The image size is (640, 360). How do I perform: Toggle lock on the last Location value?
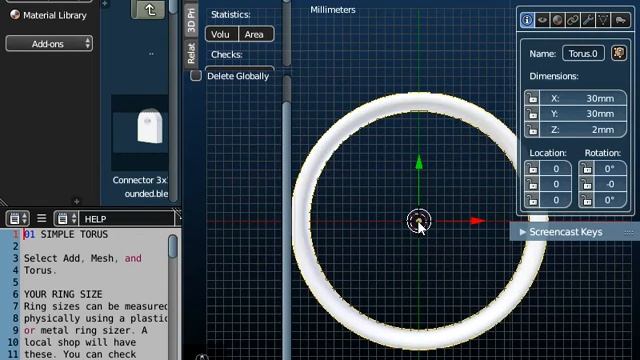coord(532,200)
